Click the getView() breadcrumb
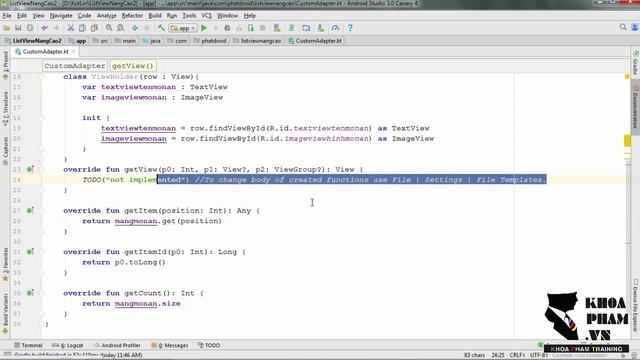Viewport: 640px width, 360px height. click(x=133, y=66)
